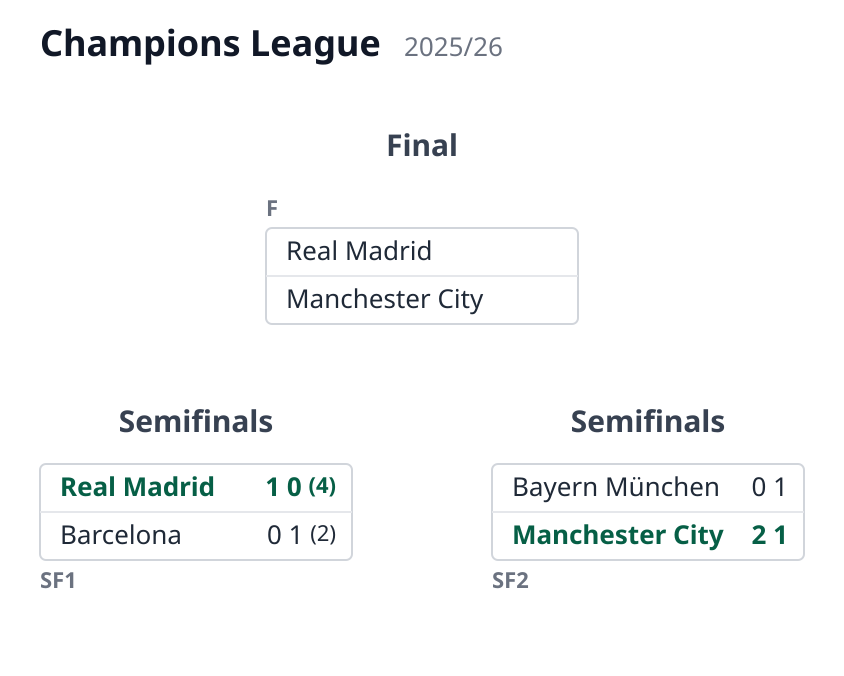The height and width of the screenshot is (676, 844).
Task: Click the left Semifinals heading
Action: [196, 421]
